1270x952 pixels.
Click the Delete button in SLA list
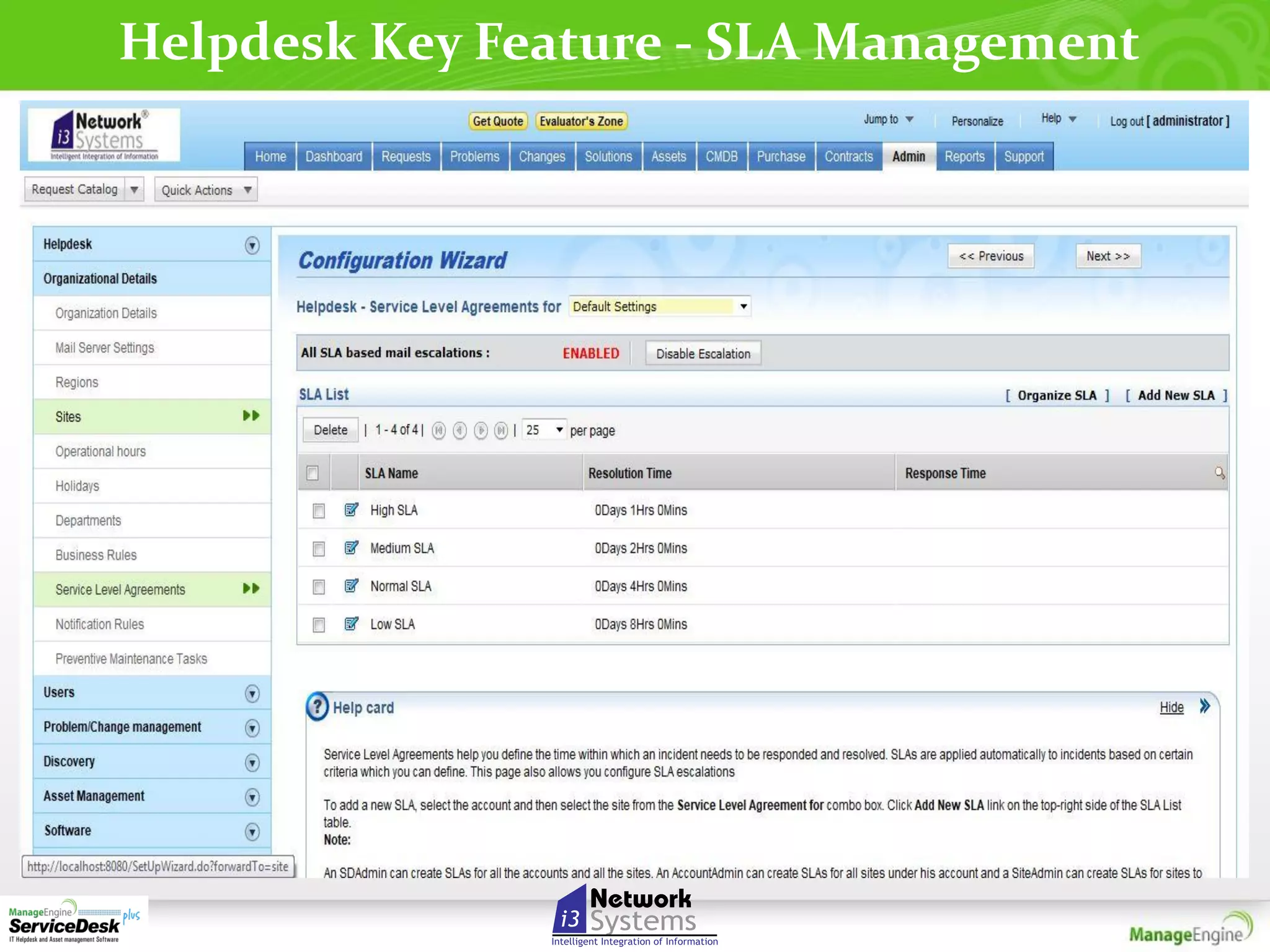[331, 430]
